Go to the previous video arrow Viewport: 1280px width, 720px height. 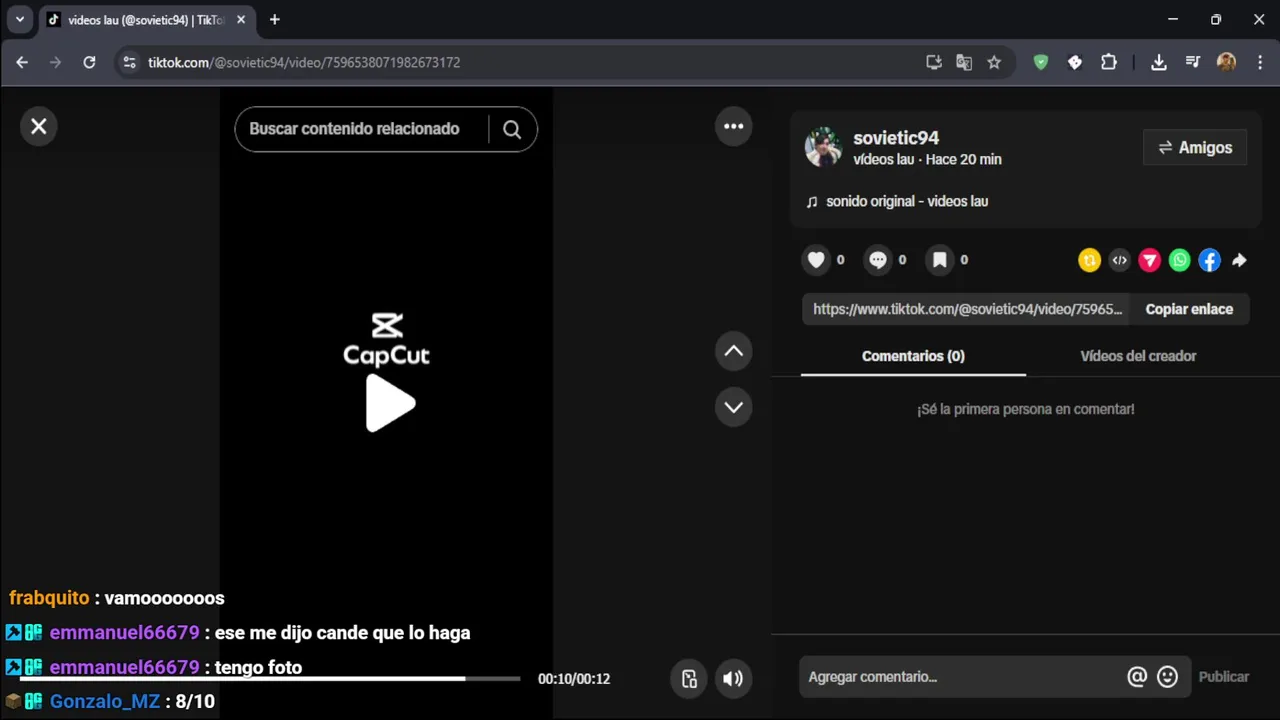click(733, 351)
